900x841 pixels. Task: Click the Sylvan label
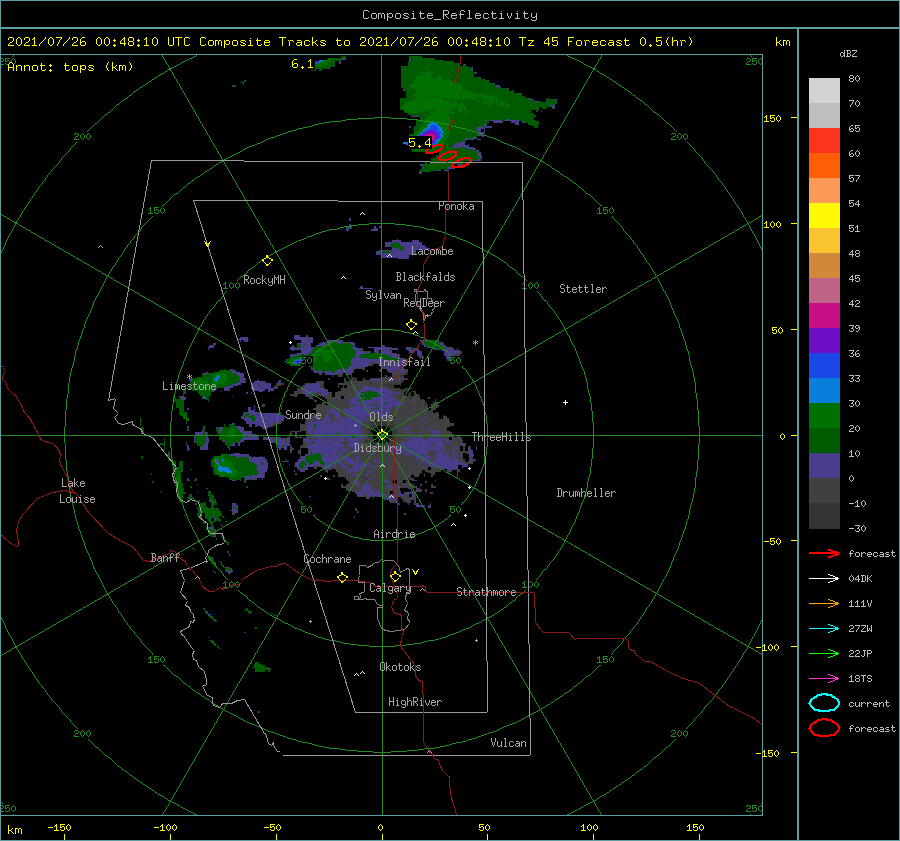(383, 295)
